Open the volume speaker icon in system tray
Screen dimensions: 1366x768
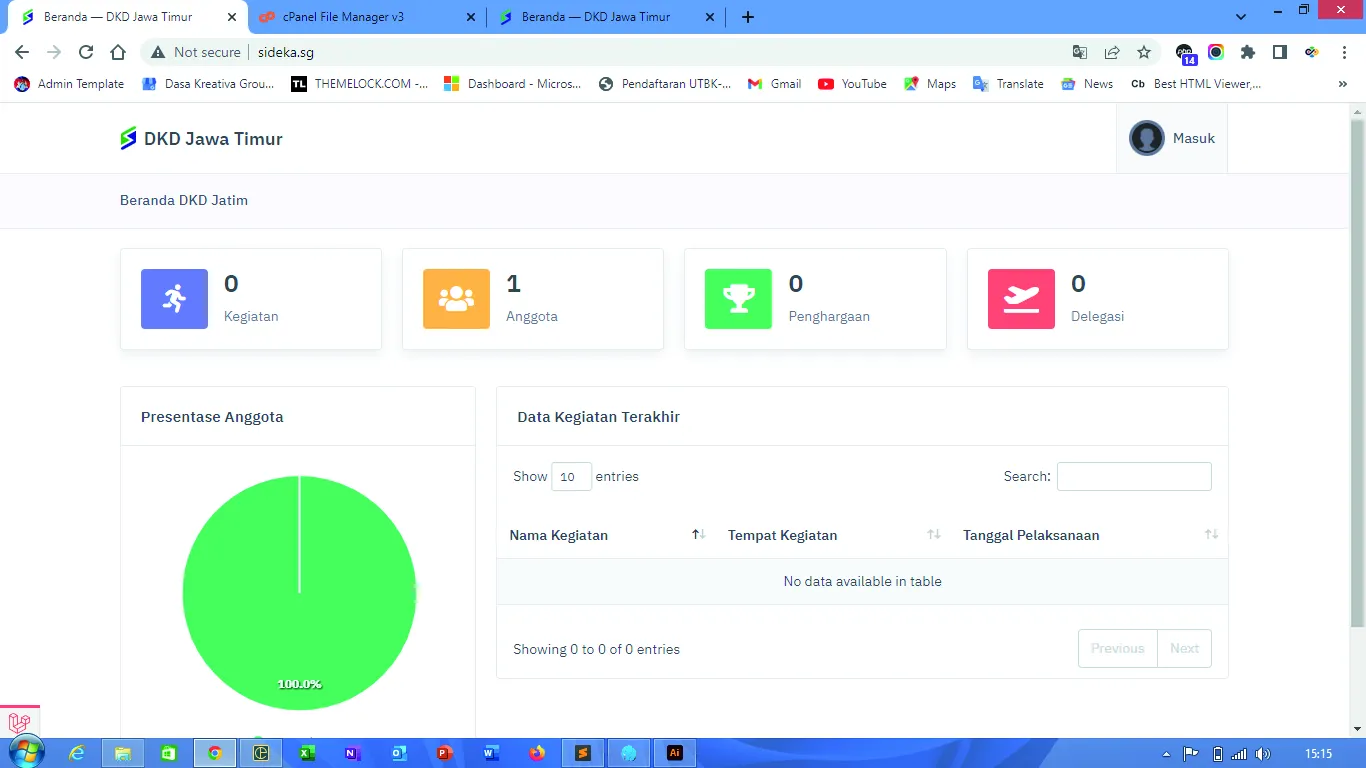click(x=1263, y=754)
